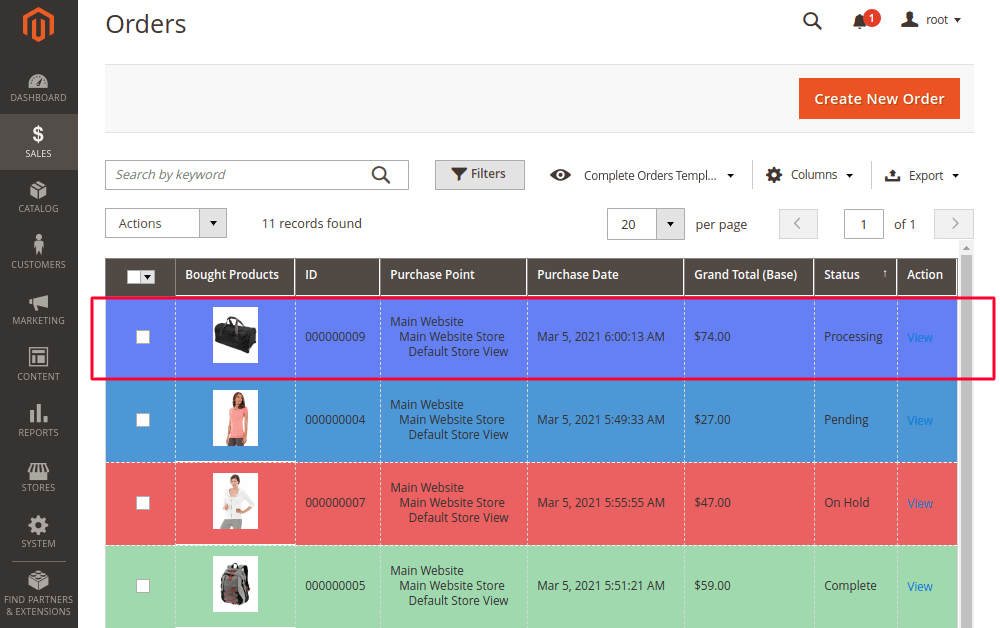Open Find Partners & Extensions
Viewport: 1000px width, 628px height.
point(38,594)
